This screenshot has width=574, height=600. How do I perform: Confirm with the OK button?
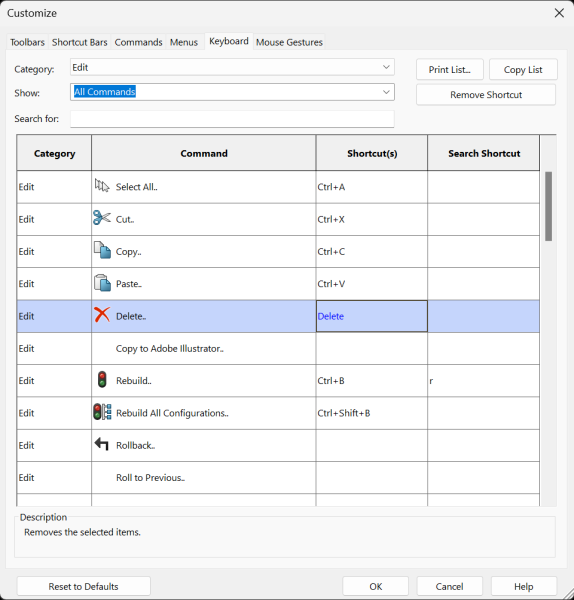coord(375,586)
